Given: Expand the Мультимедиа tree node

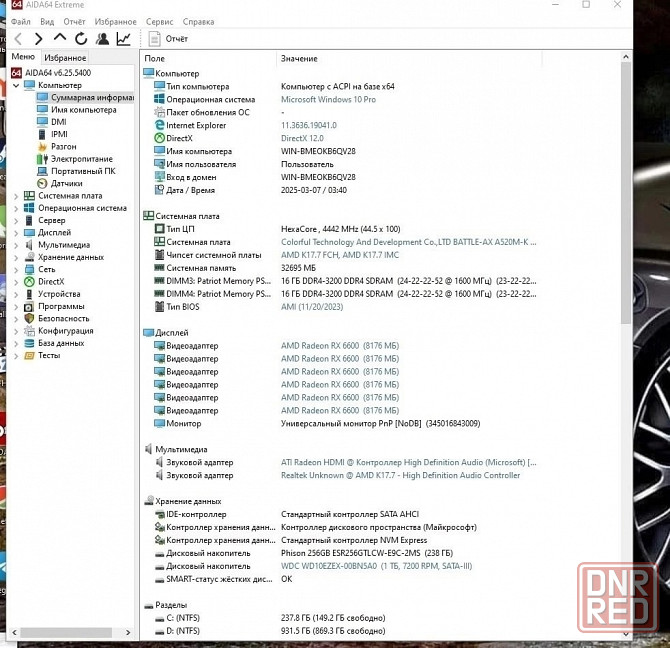Looking at the screenshot, I should (16, 245).
